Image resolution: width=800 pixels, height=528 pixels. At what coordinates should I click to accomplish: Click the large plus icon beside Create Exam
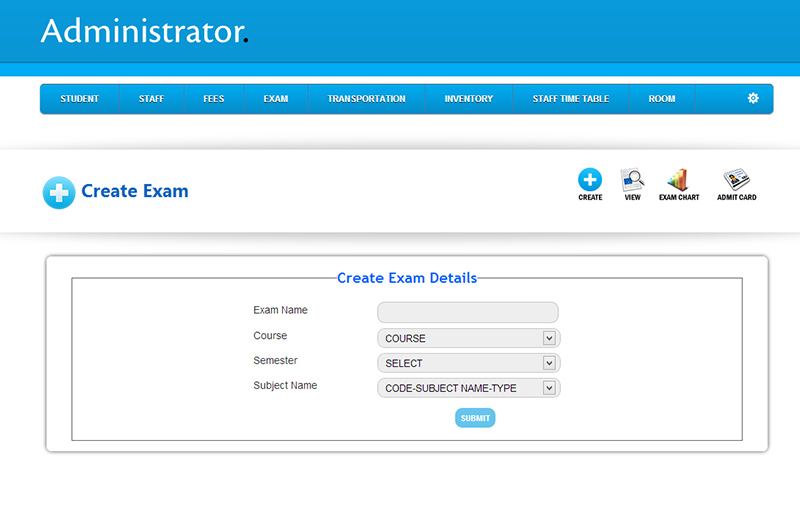(x=59, y=192)
